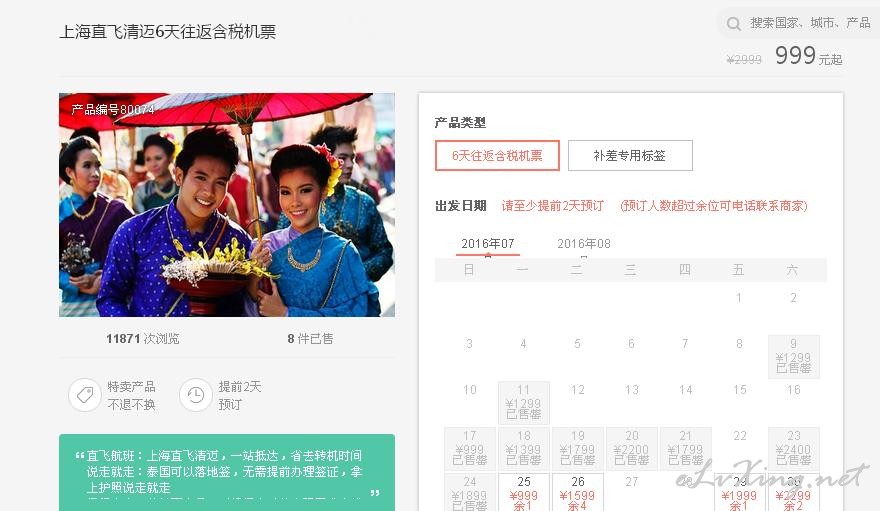Switch to the 2016年07 month tab
The width and height of the screenshot is (880, 511).
pyautogui.click(x=488, y=244)
